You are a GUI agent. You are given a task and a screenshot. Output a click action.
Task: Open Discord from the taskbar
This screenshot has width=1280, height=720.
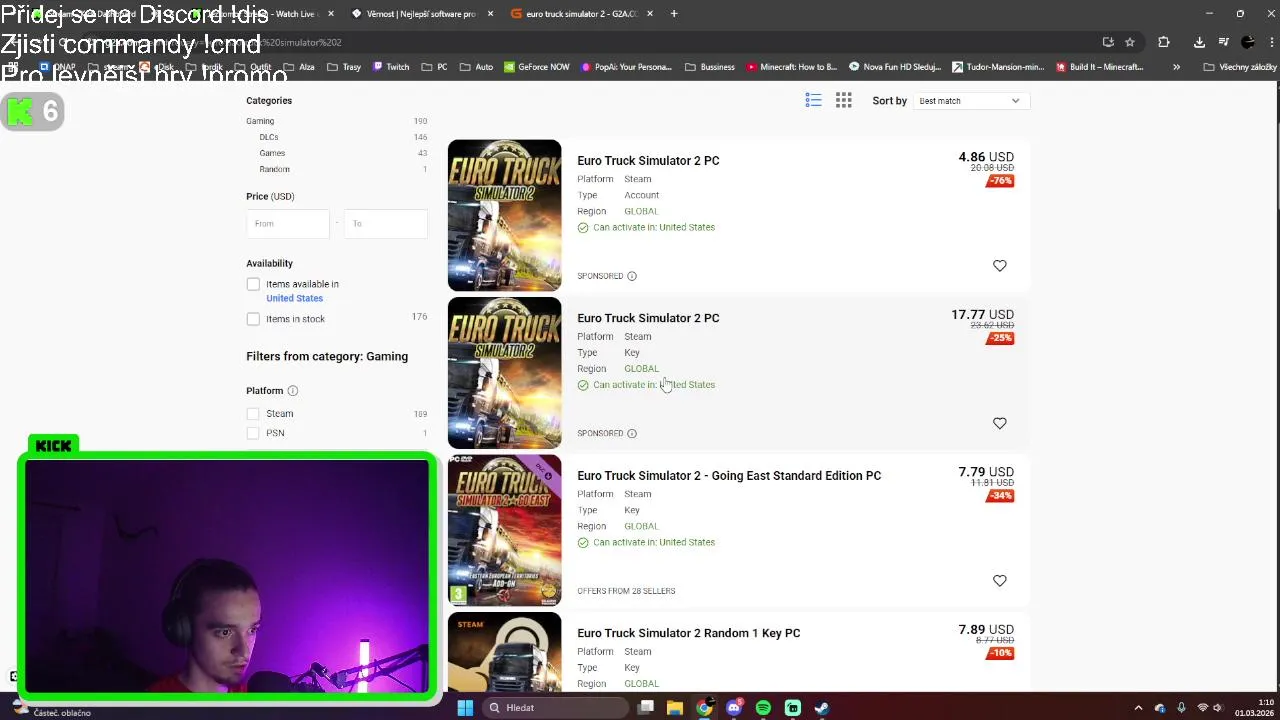(x=734, y=708)
